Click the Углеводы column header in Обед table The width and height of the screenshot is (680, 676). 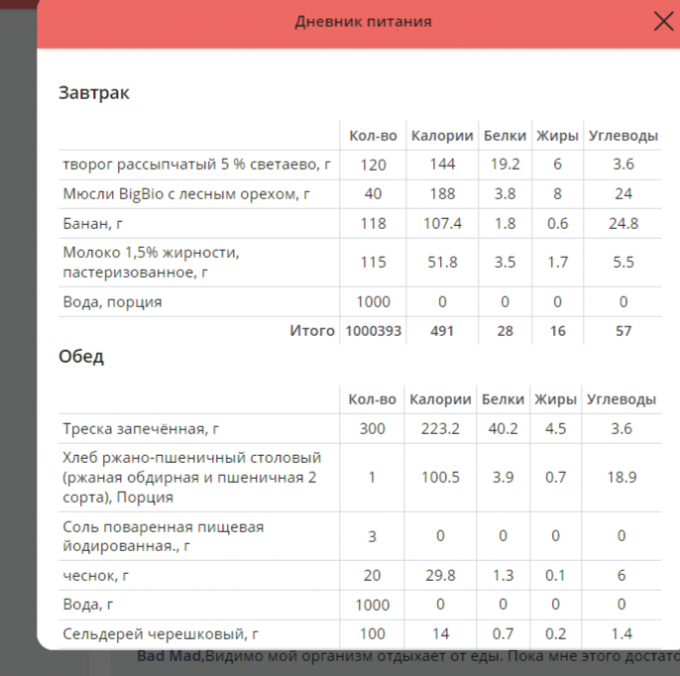click(x=621, y=399)
